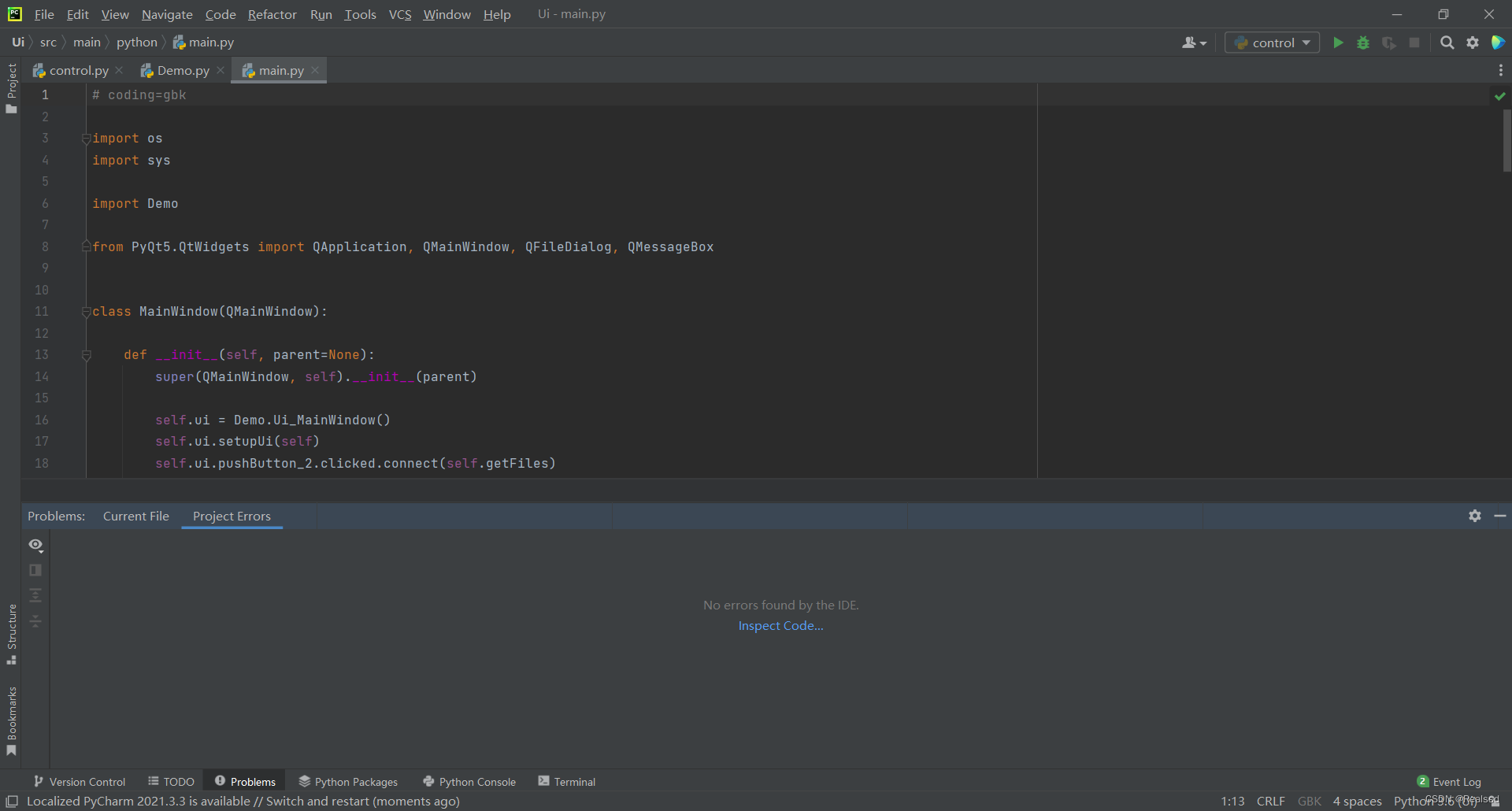This screenshot has height=811, width=1512.
Task: Run with coverage icon
Action: [x=1389, y=43]
